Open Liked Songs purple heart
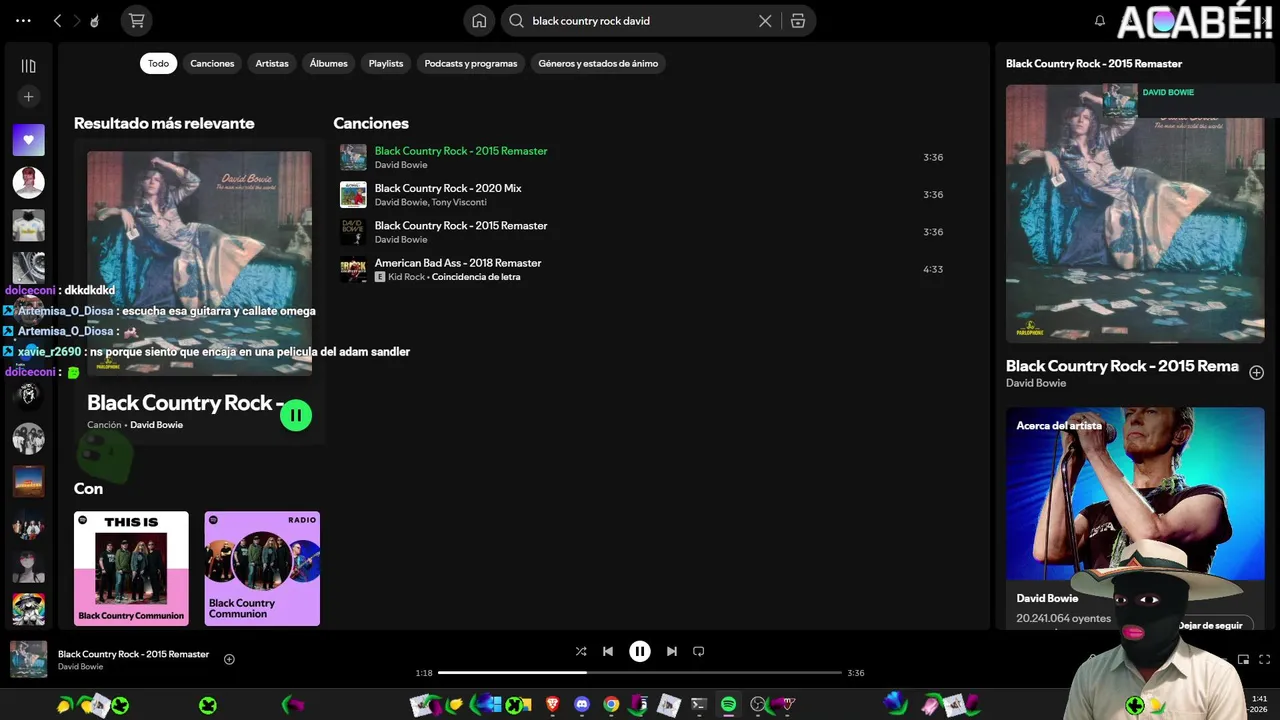This screenshot has width=1280, height=720. (x=28, y=140)
